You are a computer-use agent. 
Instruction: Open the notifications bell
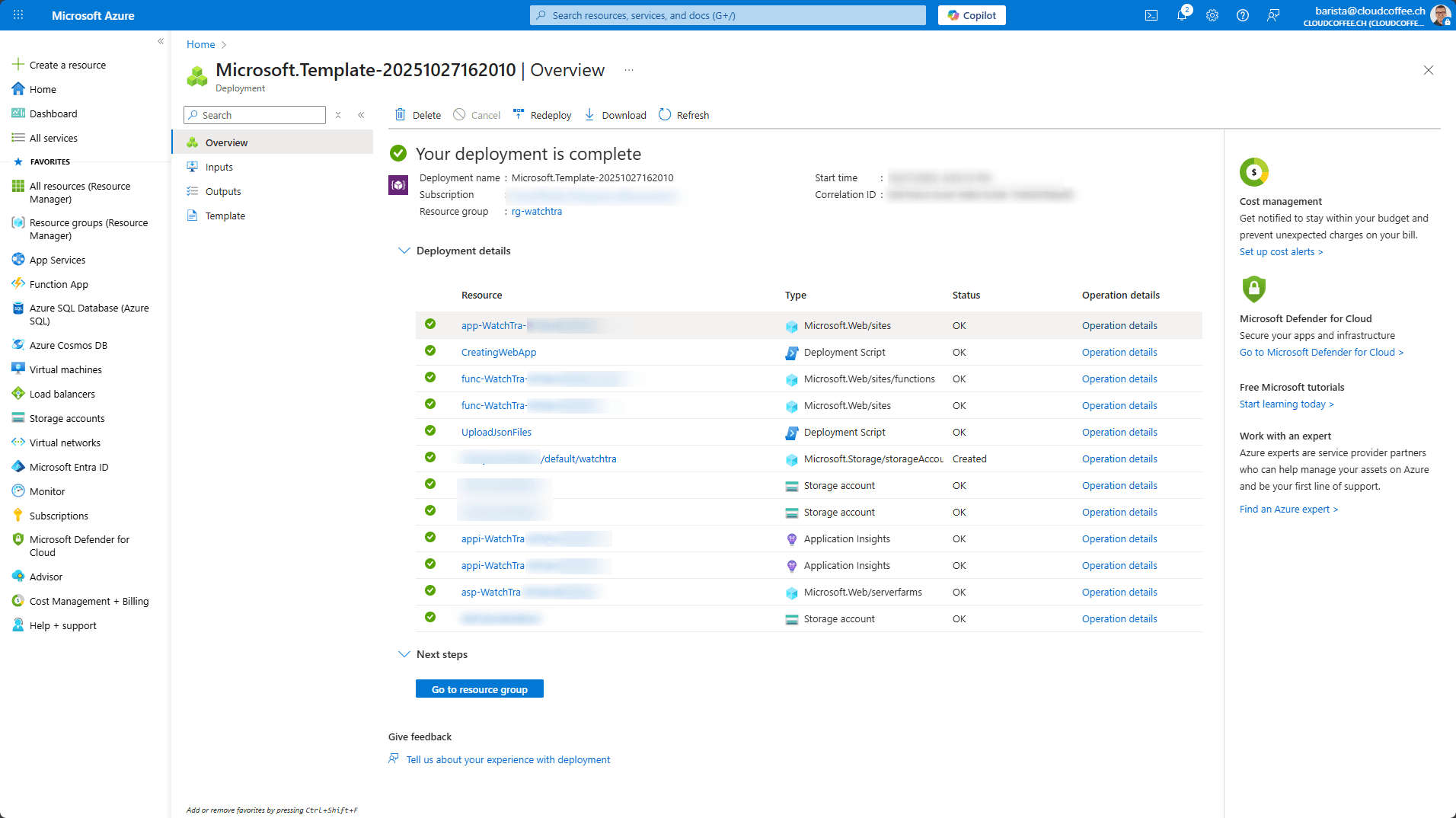[1181, 15]
